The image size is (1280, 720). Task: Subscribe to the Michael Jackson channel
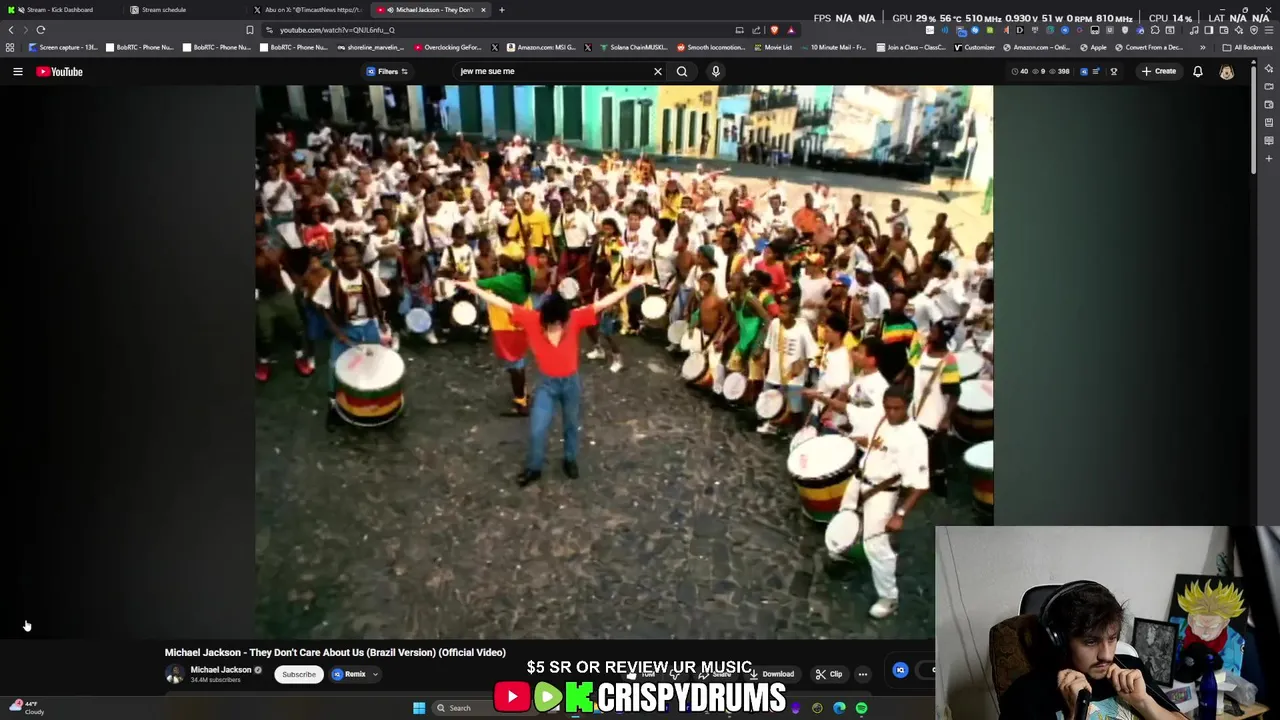coord(299,674)
